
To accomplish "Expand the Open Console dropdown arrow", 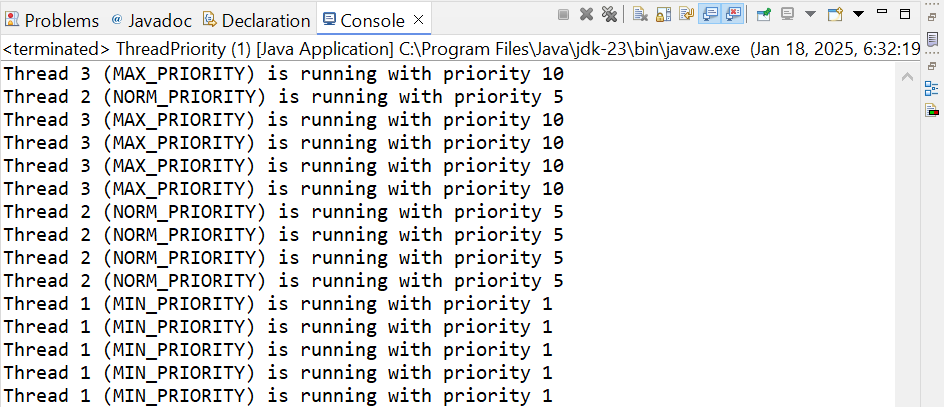I will [858, 15].
